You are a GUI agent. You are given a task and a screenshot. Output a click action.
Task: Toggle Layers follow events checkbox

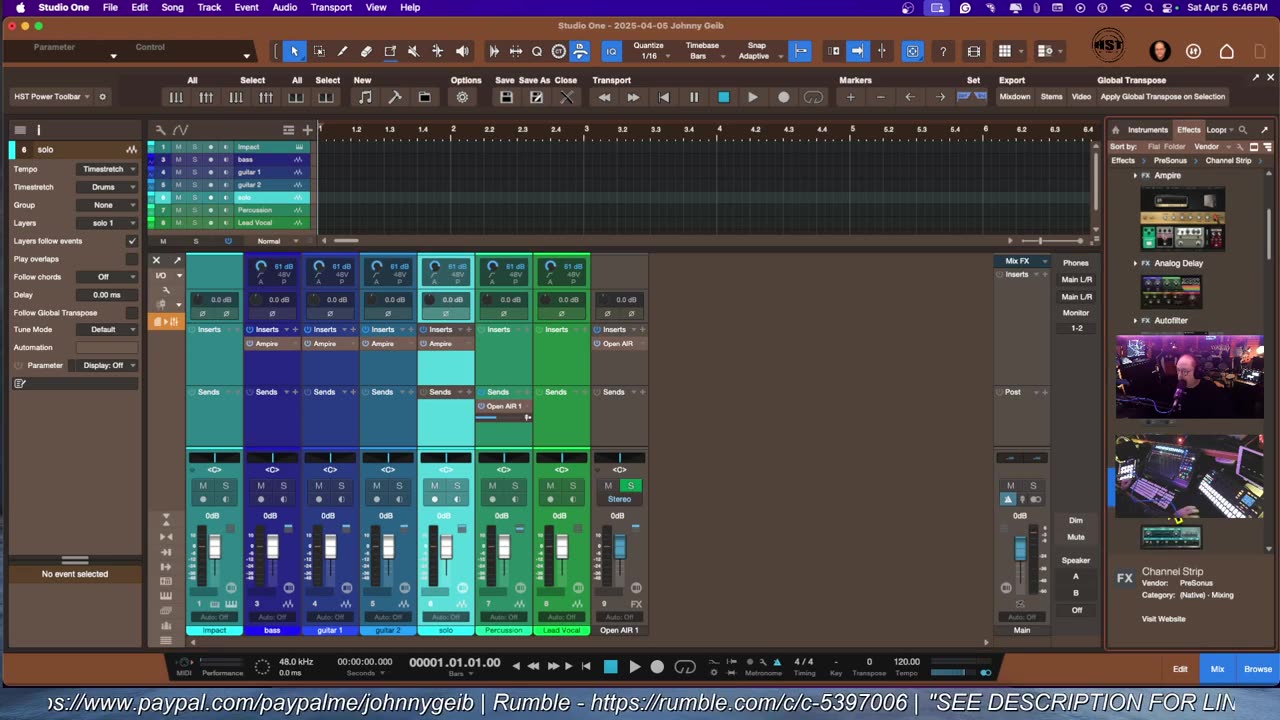pos(132,241)
